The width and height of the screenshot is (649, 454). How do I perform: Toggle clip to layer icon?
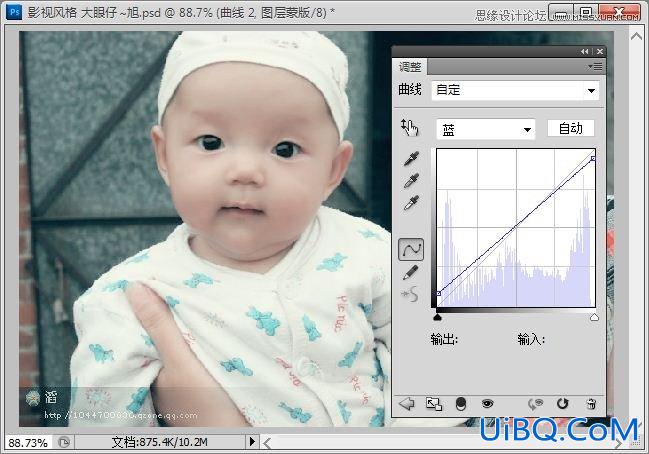pos(461,404)
